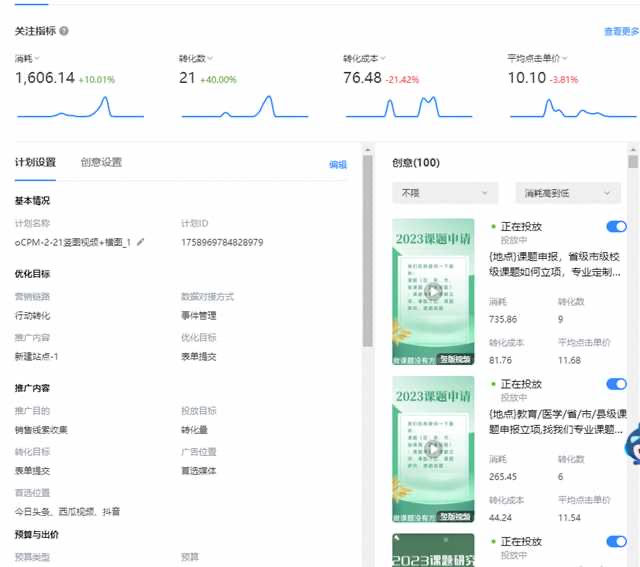Toggle off the third creative 2023课题研究

tap(616, 542)
